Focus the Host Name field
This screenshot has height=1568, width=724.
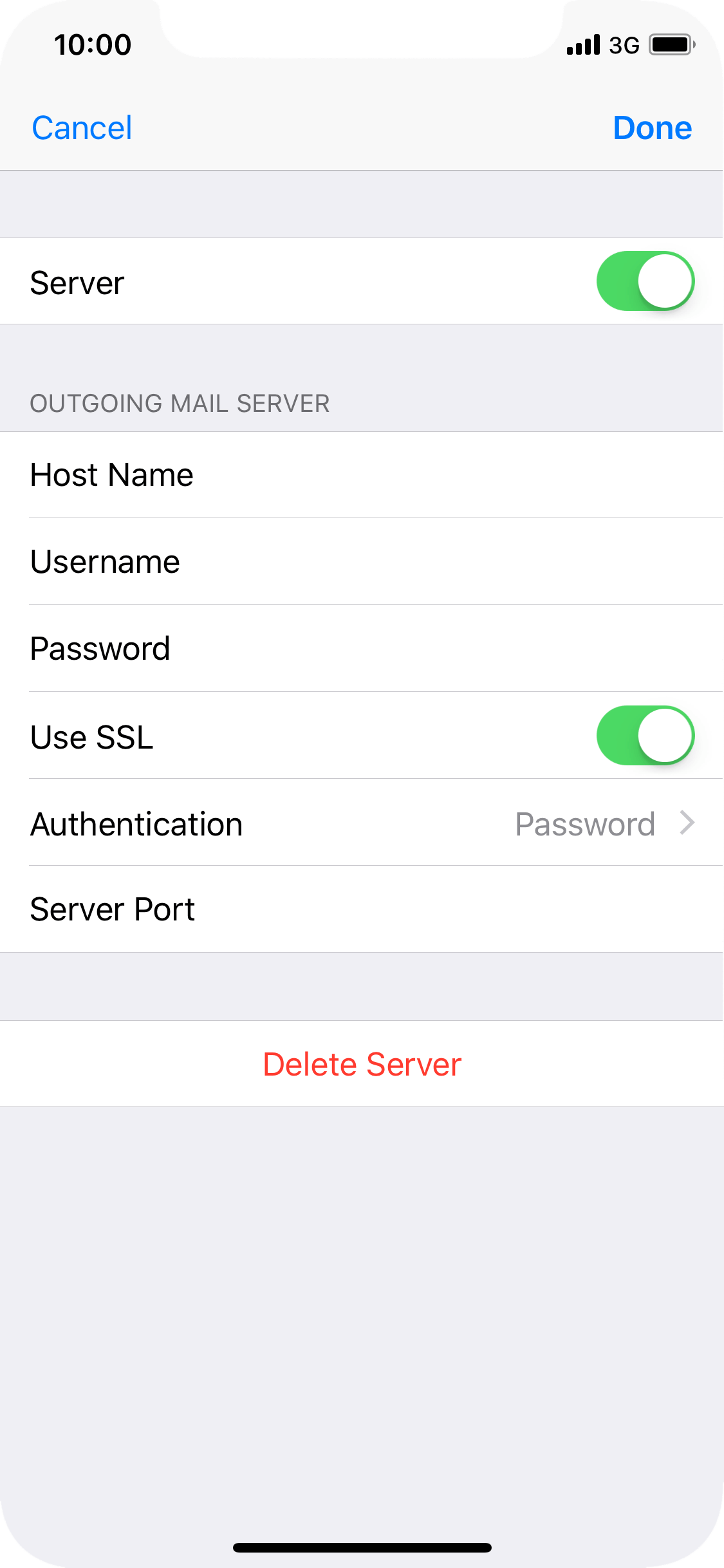pyautogui.click(x=362, y=475)
